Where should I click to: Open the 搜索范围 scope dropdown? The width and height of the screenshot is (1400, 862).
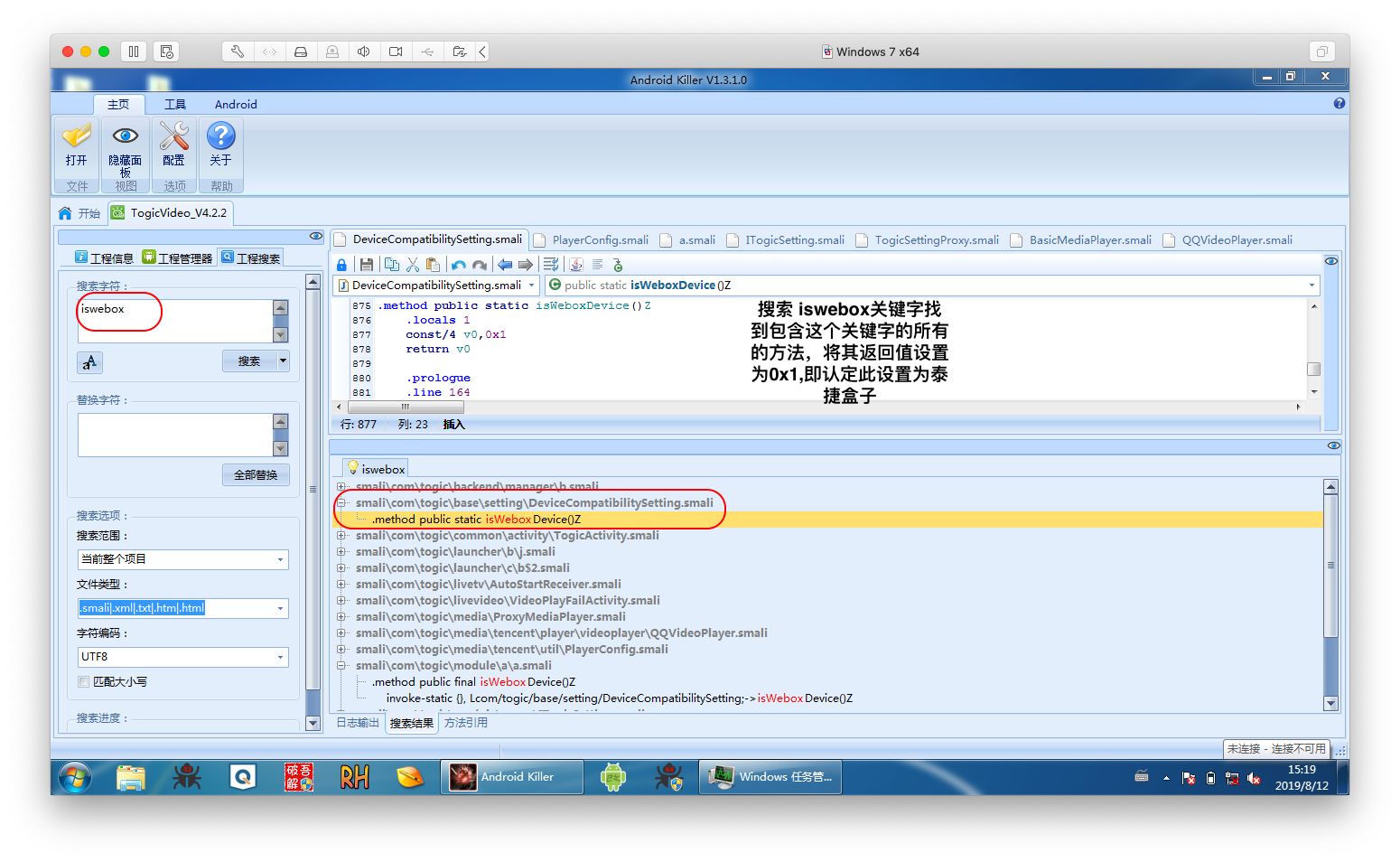(280, 559)
